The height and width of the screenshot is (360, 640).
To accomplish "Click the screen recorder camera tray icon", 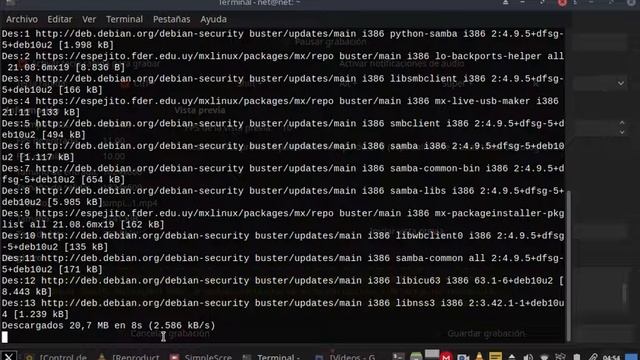I will click(x=463, y=357).
